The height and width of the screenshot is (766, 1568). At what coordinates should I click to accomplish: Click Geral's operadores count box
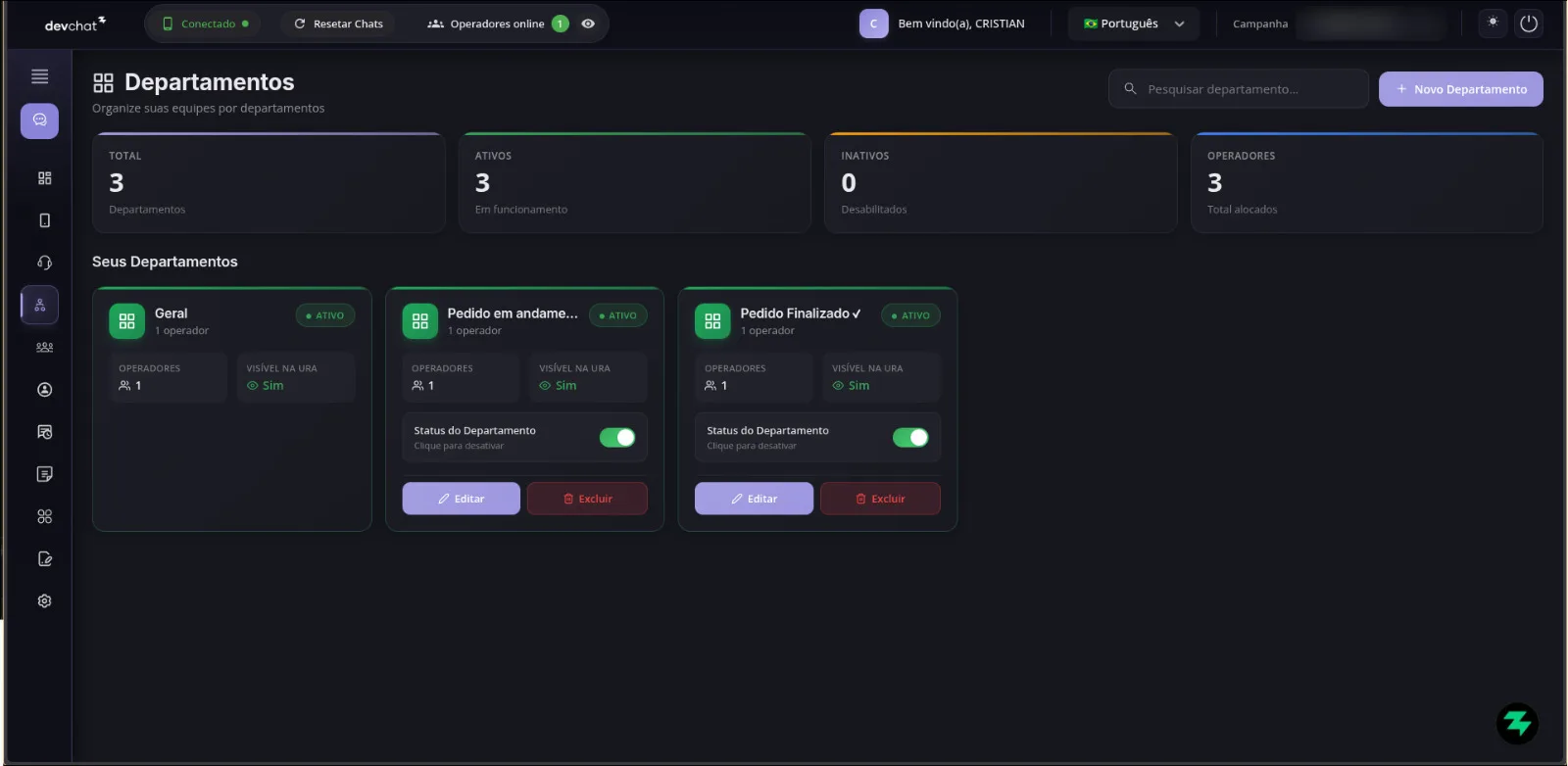169,377
